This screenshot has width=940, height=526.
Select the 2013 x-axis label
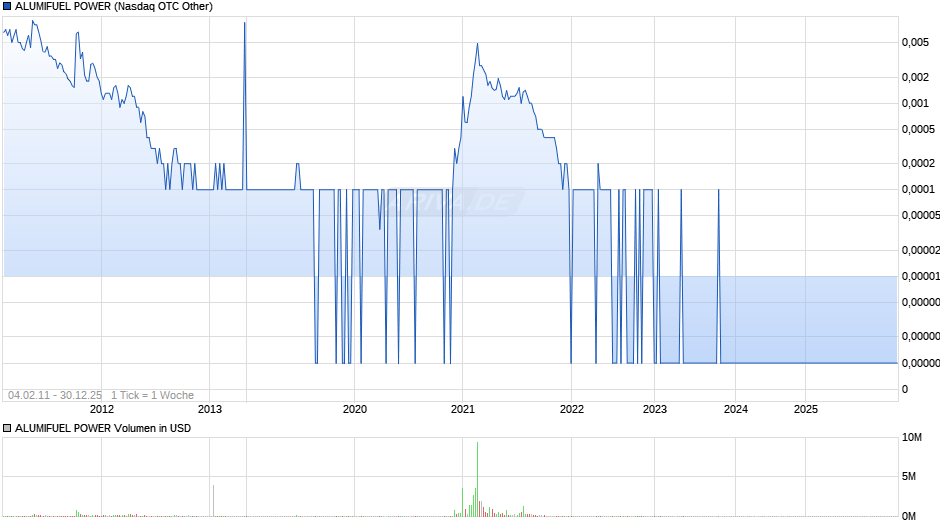pos(209,409)
